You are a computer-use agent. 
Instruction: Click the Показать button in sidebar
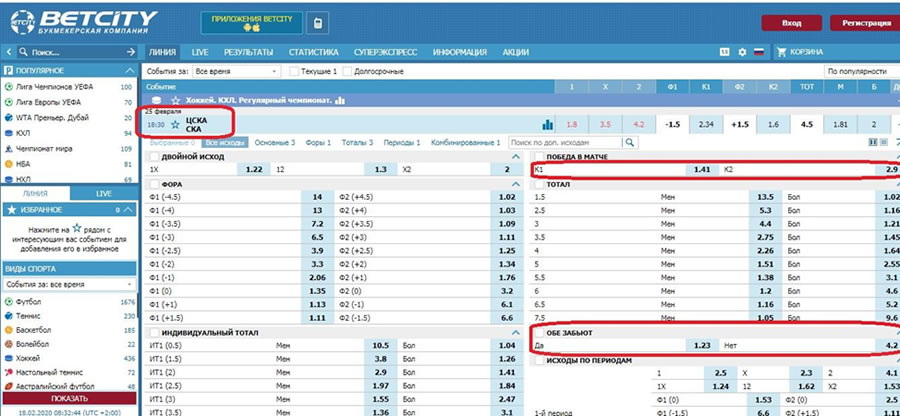69,398
